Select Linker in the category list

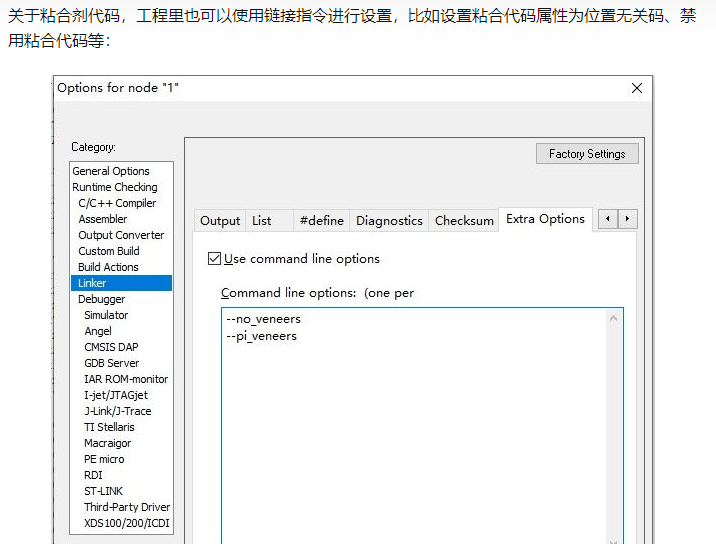[92, 283]
